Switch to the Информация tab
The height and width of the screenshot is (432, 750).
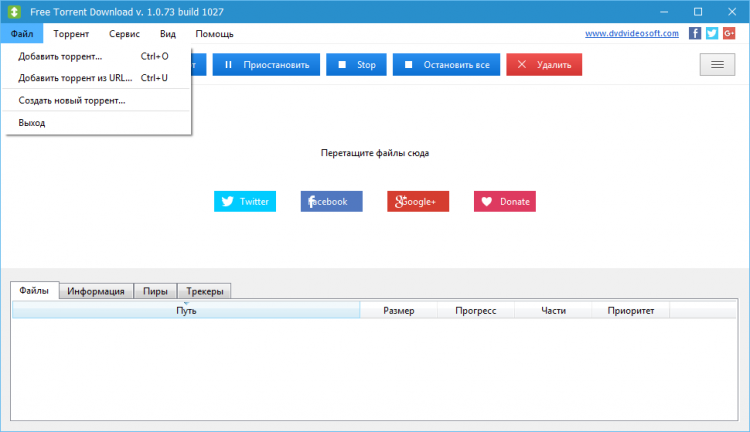click(96, 291)
